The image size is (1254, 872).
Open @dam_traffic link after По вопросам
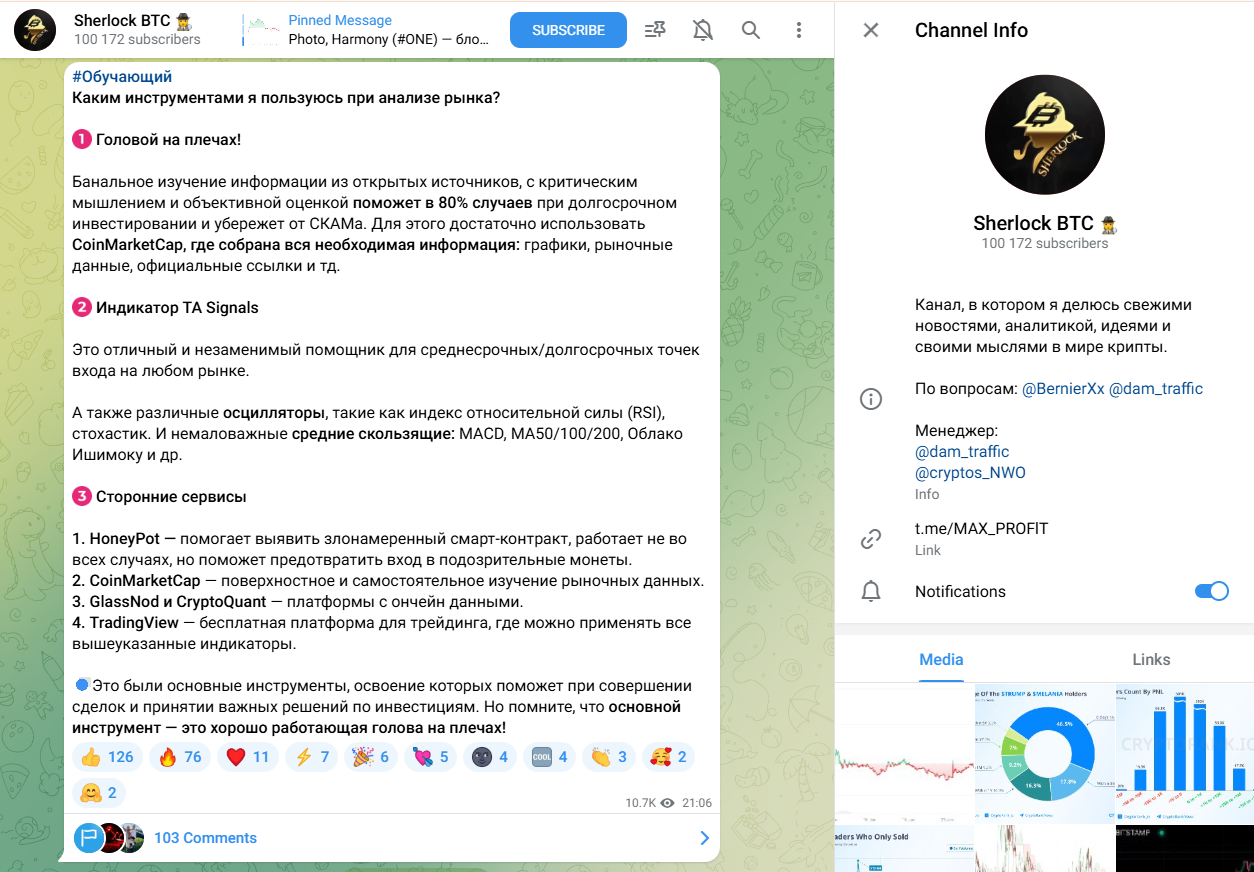point(1156,389)
